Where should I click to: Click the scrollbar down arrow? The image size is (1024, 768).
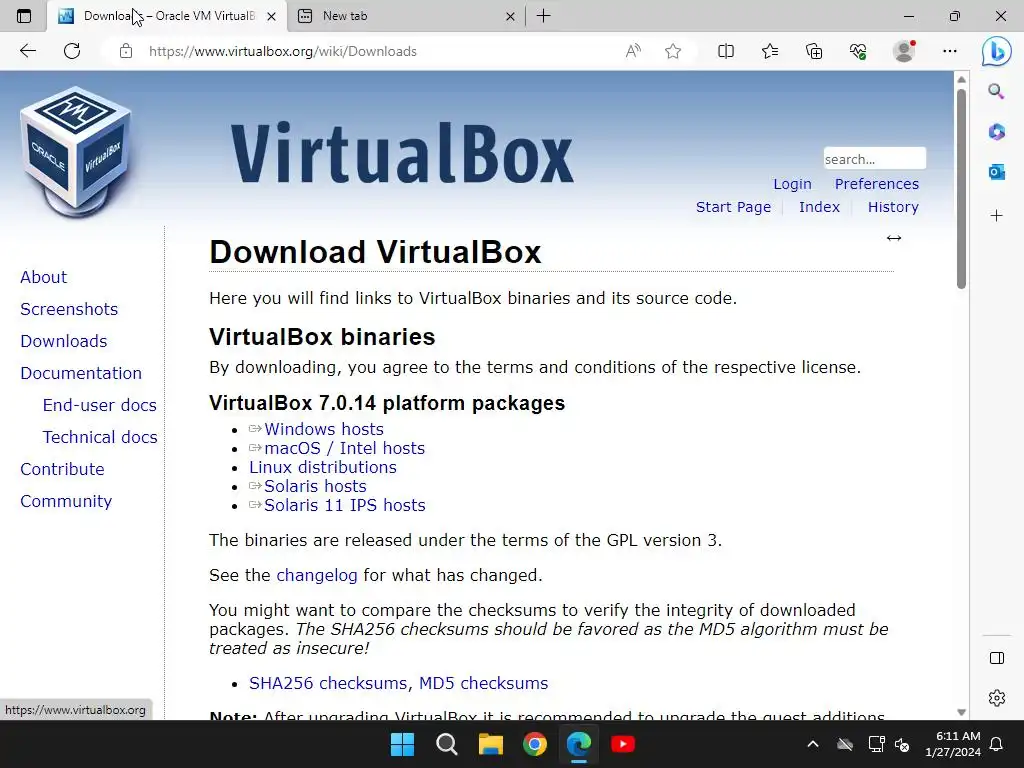click(x=961, y=712)
